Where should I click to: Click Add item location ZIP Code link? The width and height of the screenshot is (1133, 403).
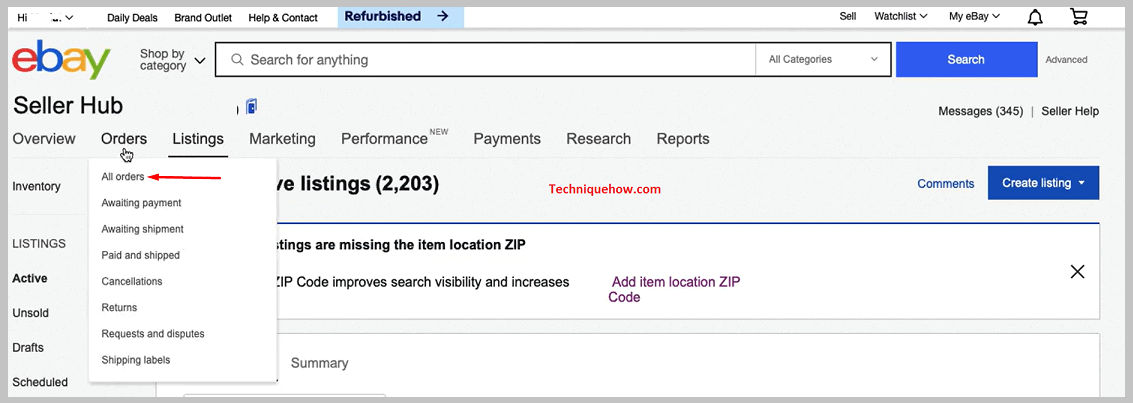click(674, 290)
